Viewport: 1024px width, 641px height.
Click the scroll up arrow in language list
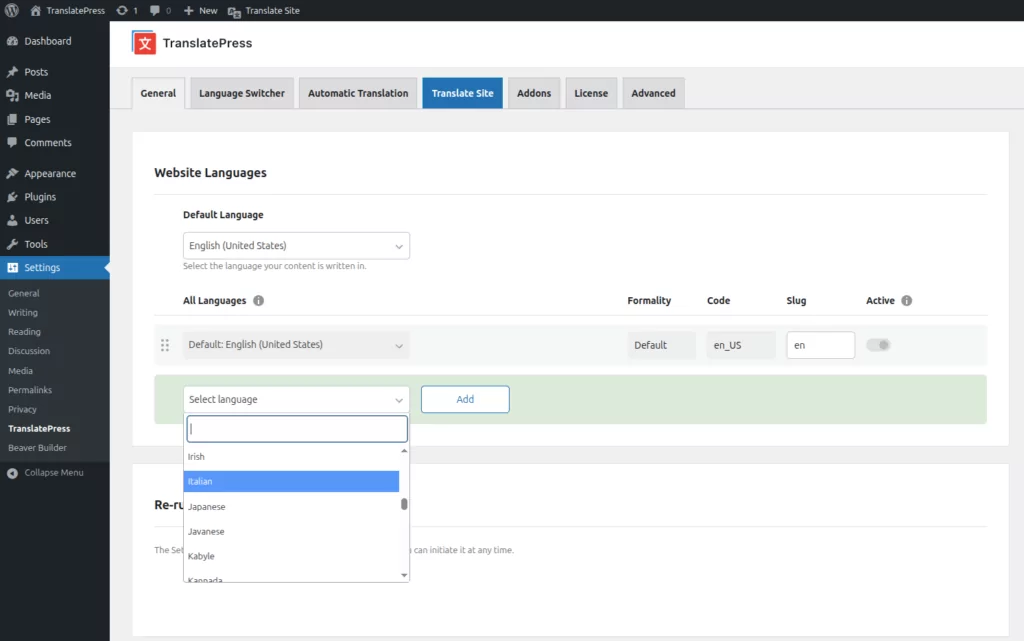(404, 451)
